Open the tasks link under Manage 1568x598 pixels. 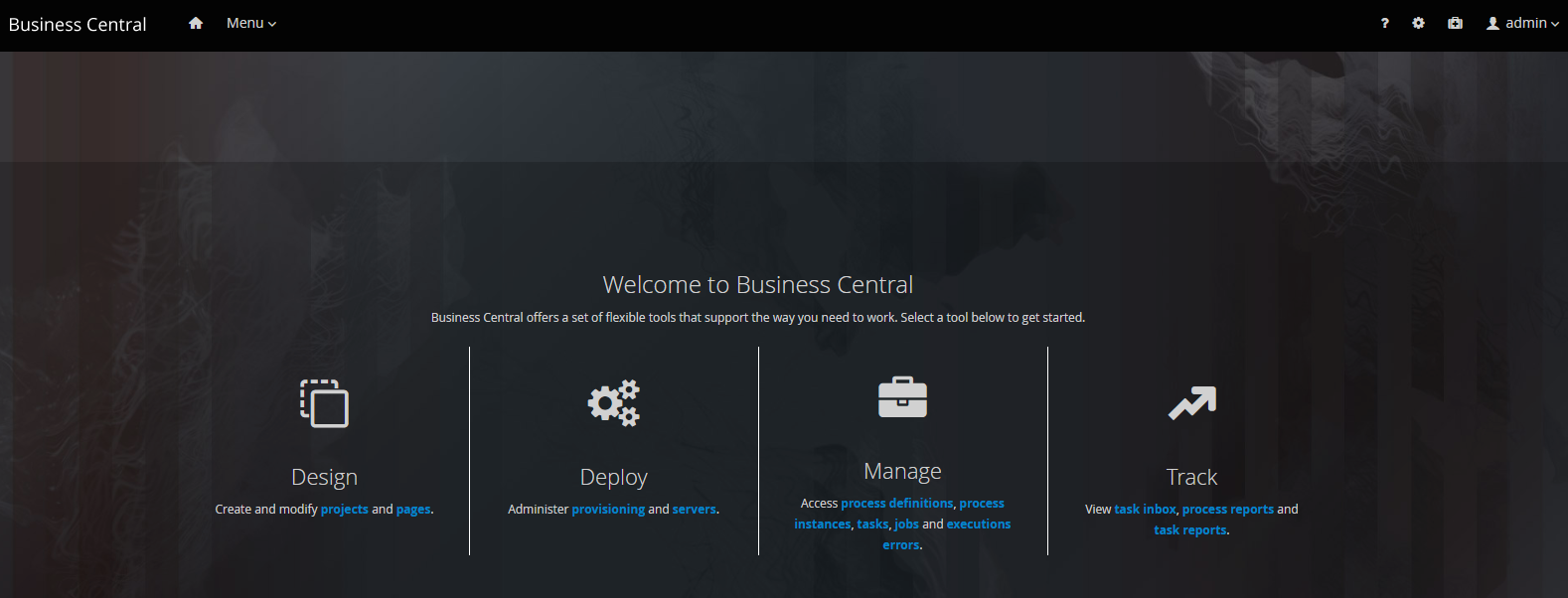pos(872,524)
